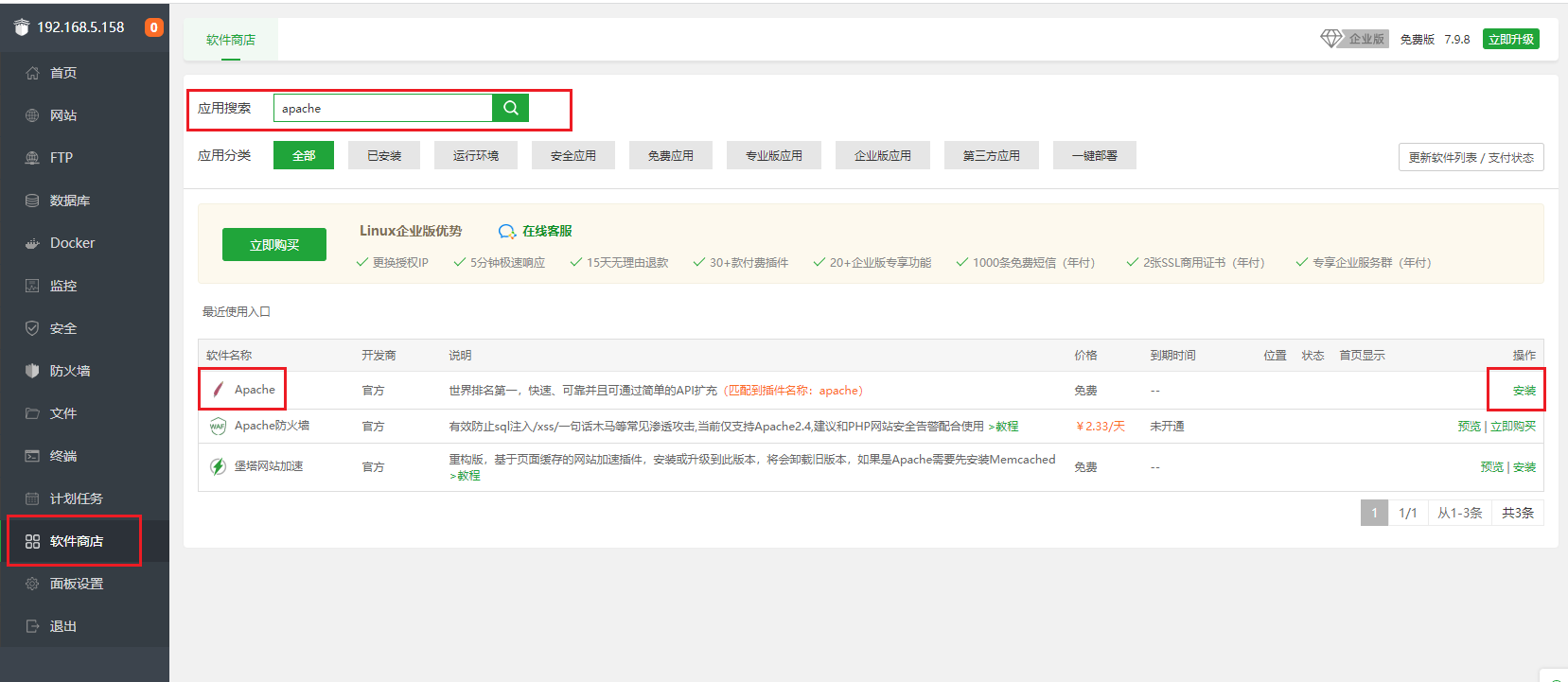Click the panel logo beside 192.168.5.158
The width and height of the screenshot is (1568, 682).
[22, 27]
